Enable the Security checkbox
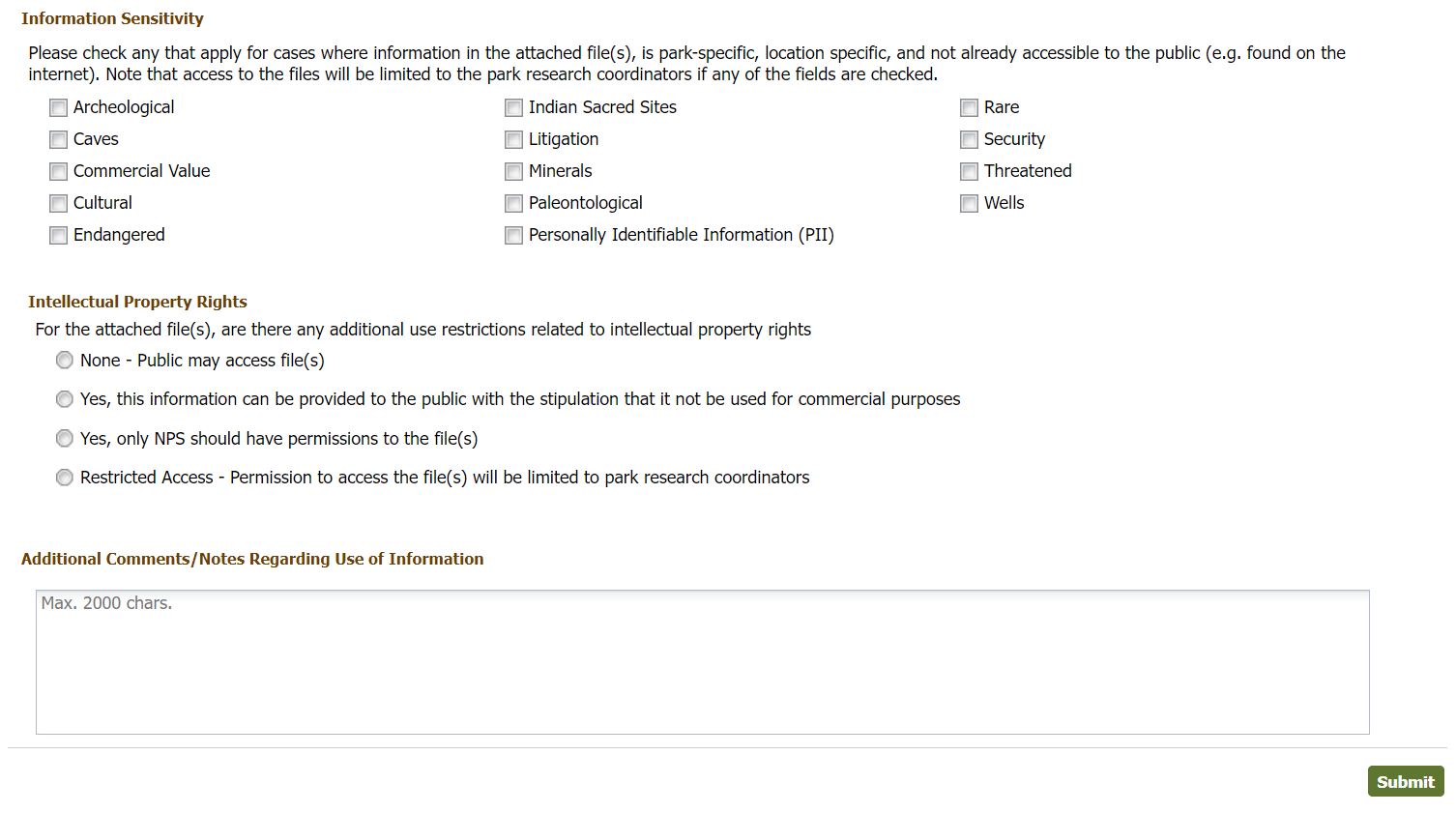Viewport: 1456px width, 813px height. (969, 139)
